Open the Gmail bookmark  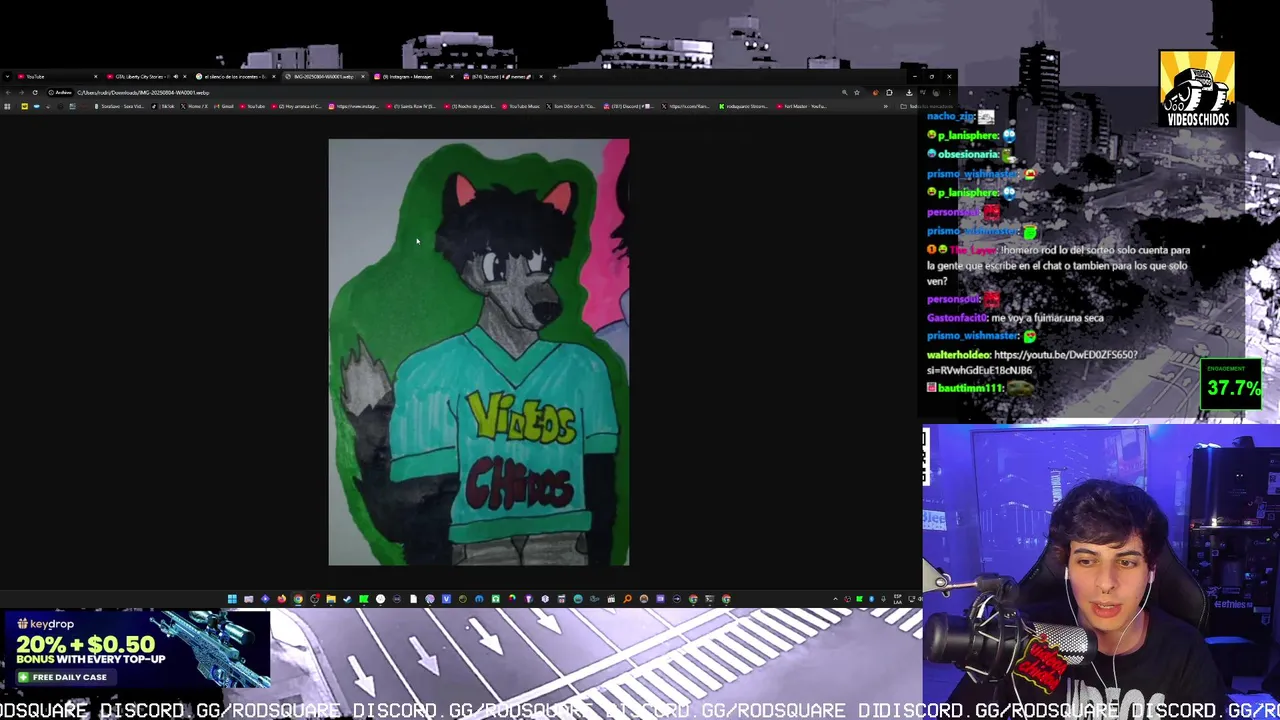[224, 106]
